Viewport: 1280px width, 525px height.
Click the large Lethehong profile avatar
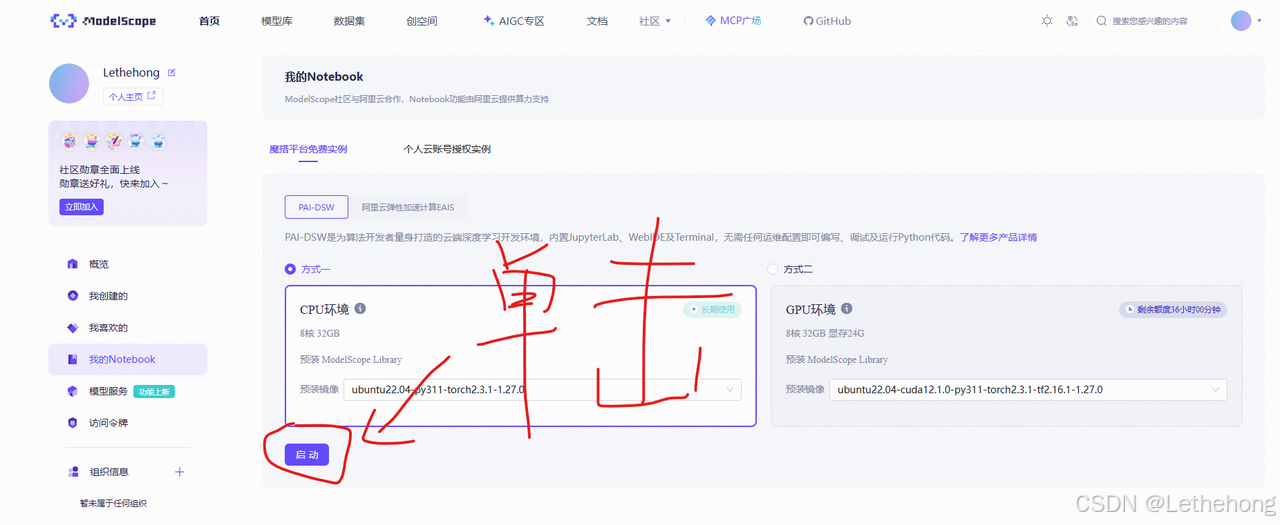click(69, 83)
